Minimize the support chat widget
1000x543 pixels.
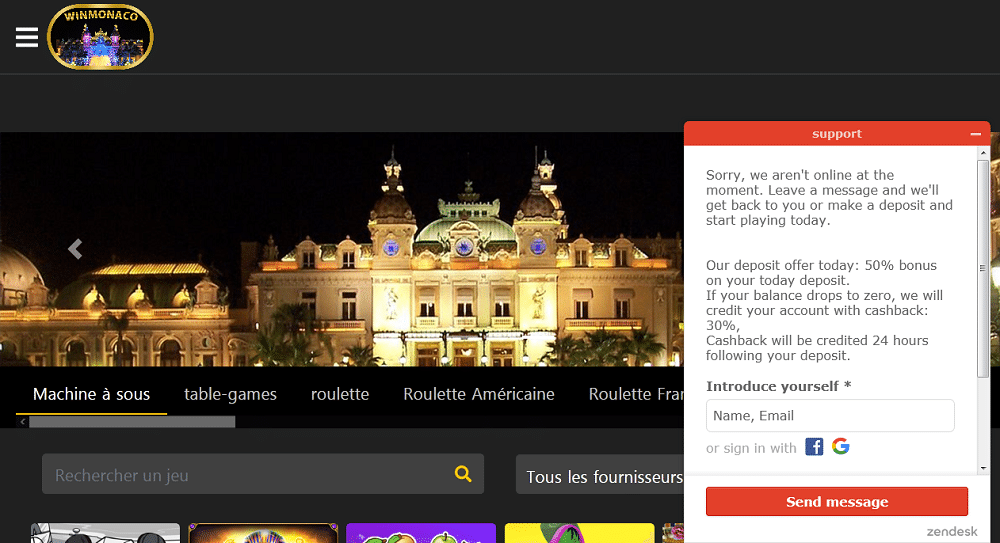pyautogui.click(x=975, y=134)
